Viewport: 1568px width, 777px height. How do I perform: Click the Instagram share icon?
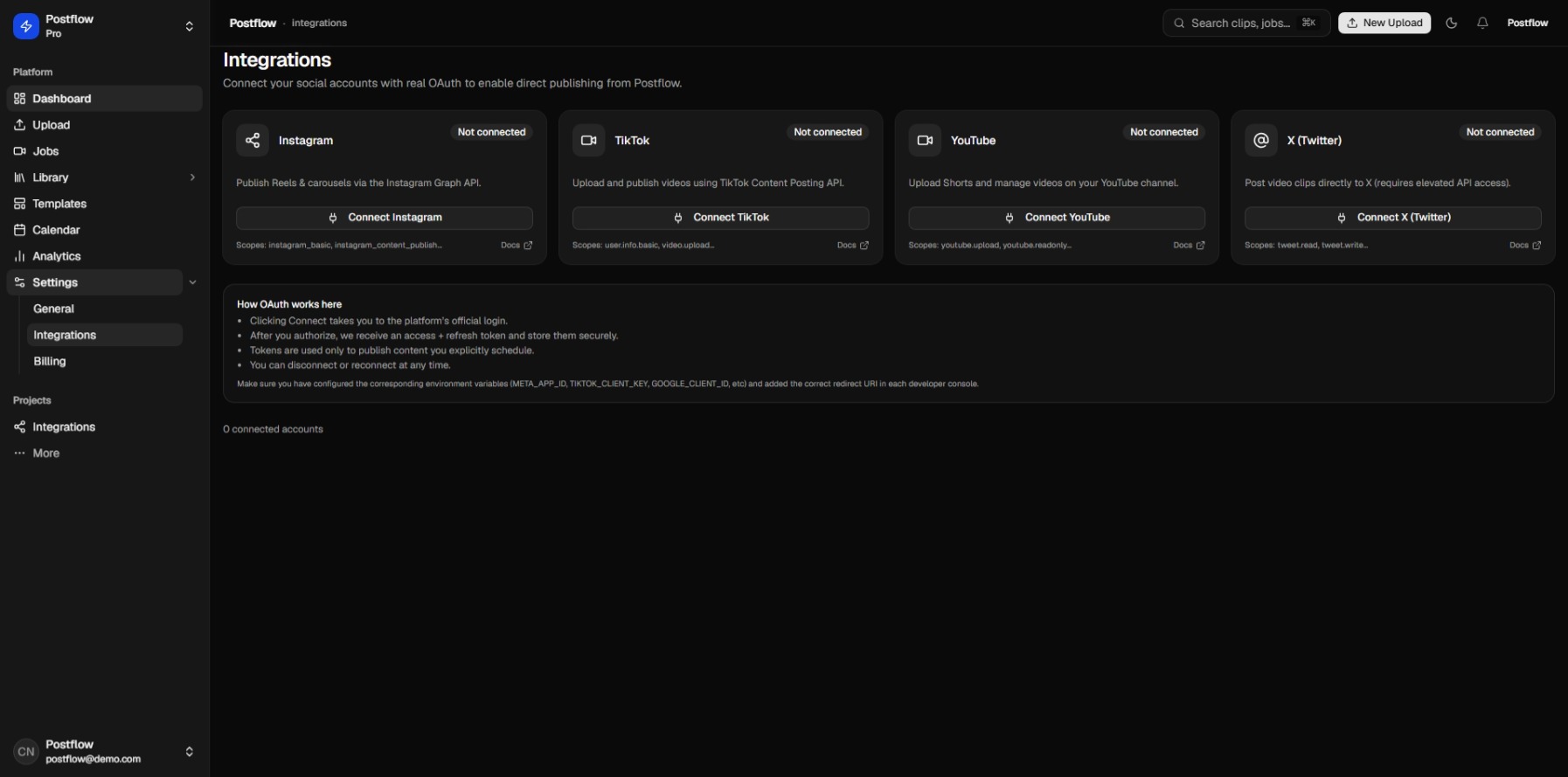pos(253,140)
